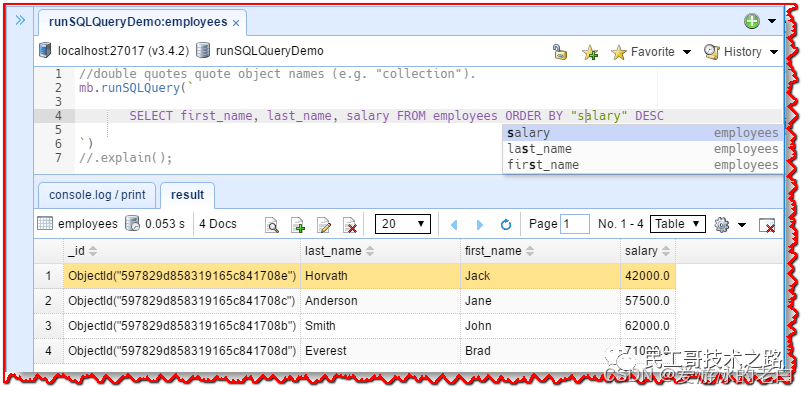Click the Horvath last_name cell

[x=380, y=276]
